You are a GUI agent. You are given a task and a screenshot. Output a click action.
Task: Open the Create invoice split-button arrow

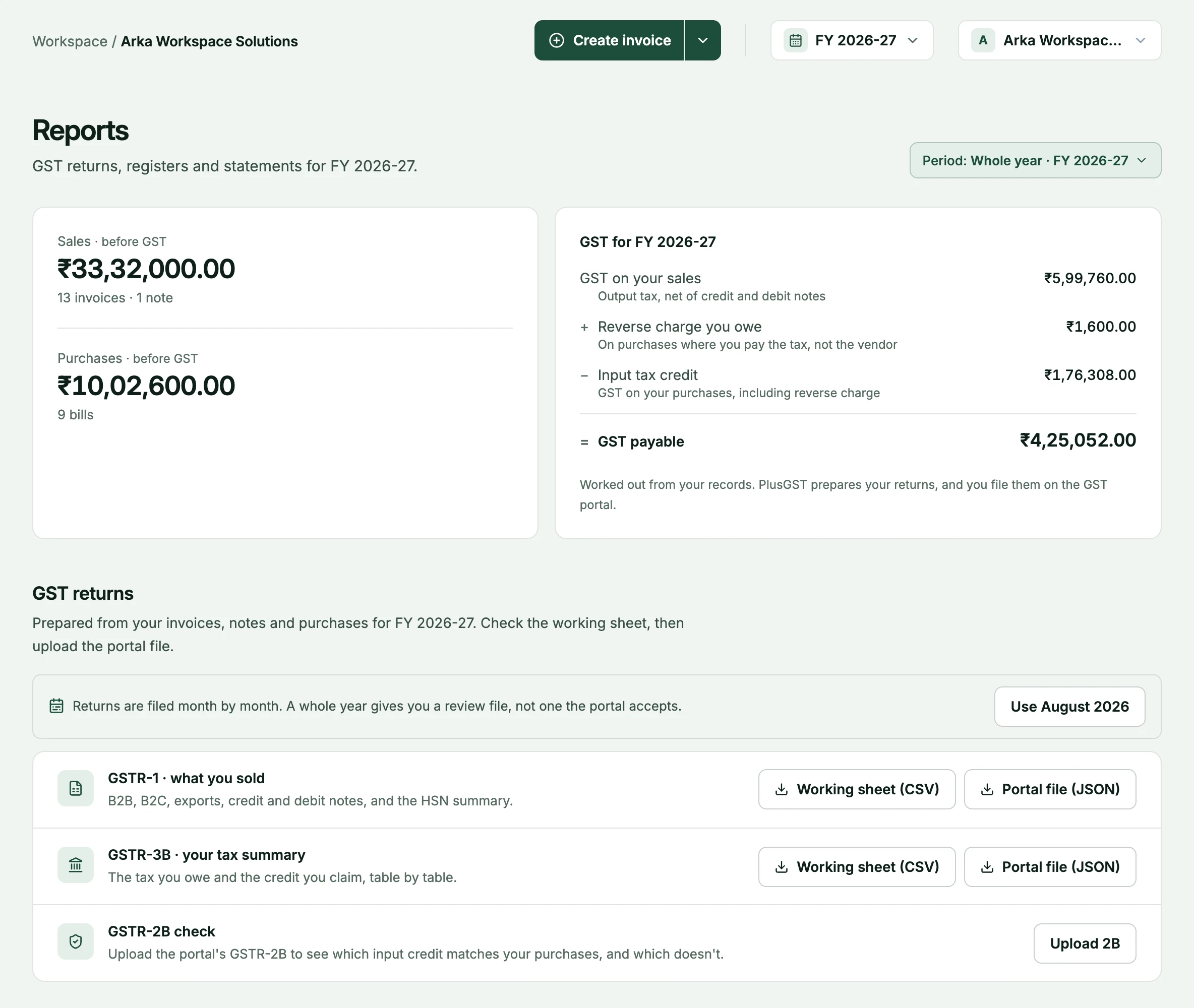pyautogui.click(x=703, y=40)
